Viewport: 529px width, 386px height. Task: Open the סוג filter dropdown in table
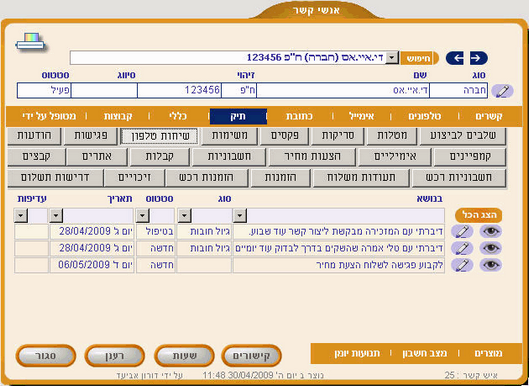pos(184,215)
